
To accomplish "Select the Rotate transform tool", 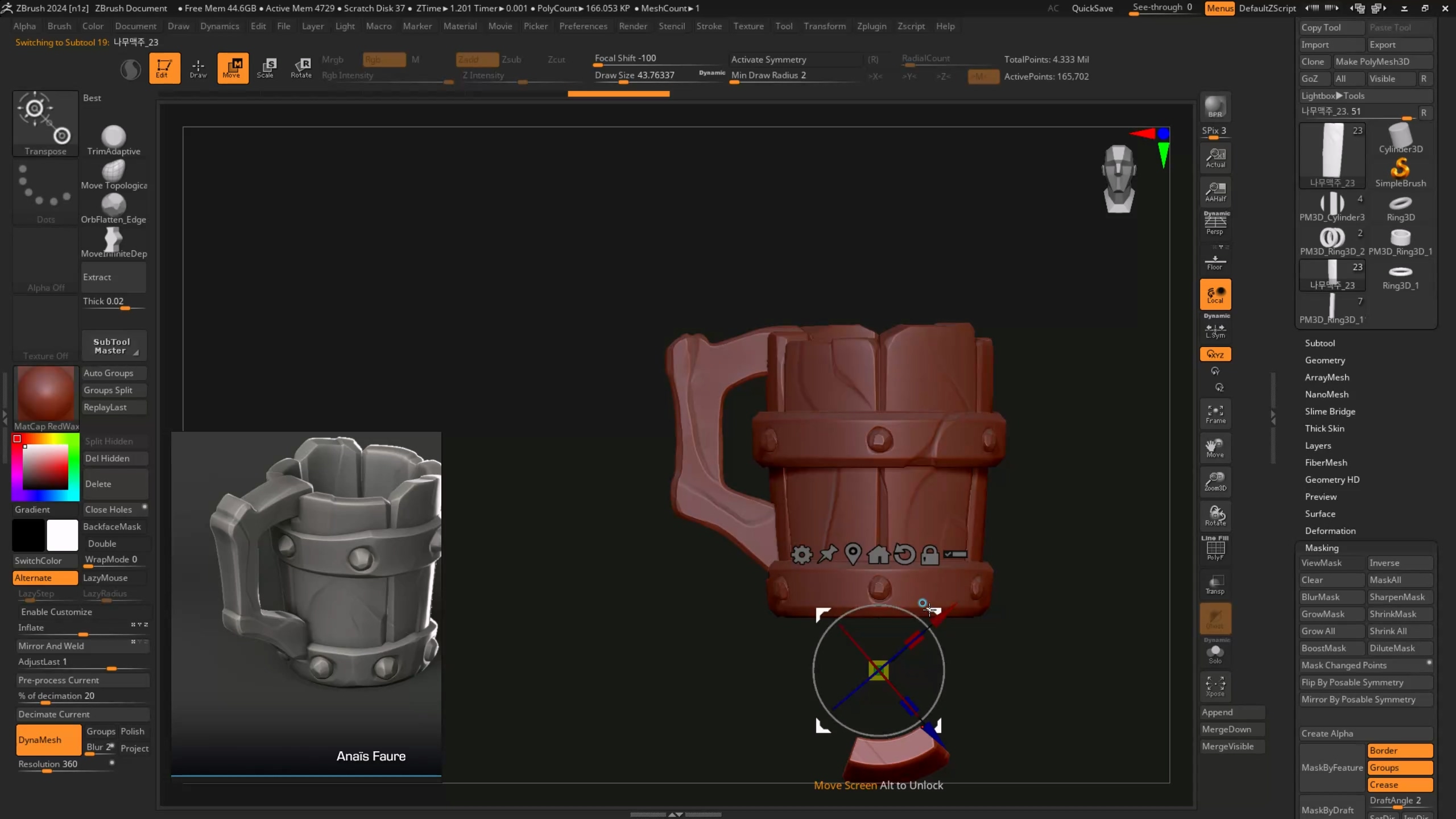I will [301, 68].
